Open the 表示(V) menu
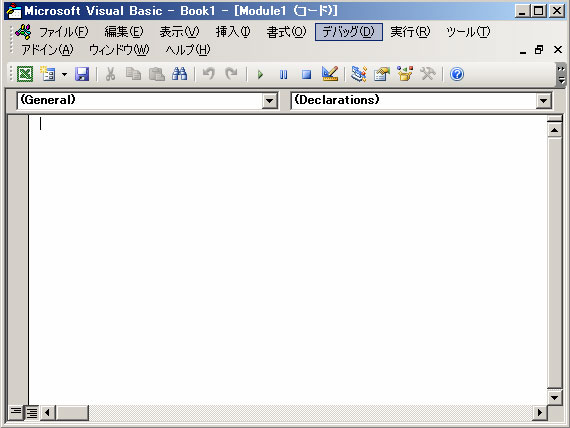The image size is (570, 428). [179, 32]
